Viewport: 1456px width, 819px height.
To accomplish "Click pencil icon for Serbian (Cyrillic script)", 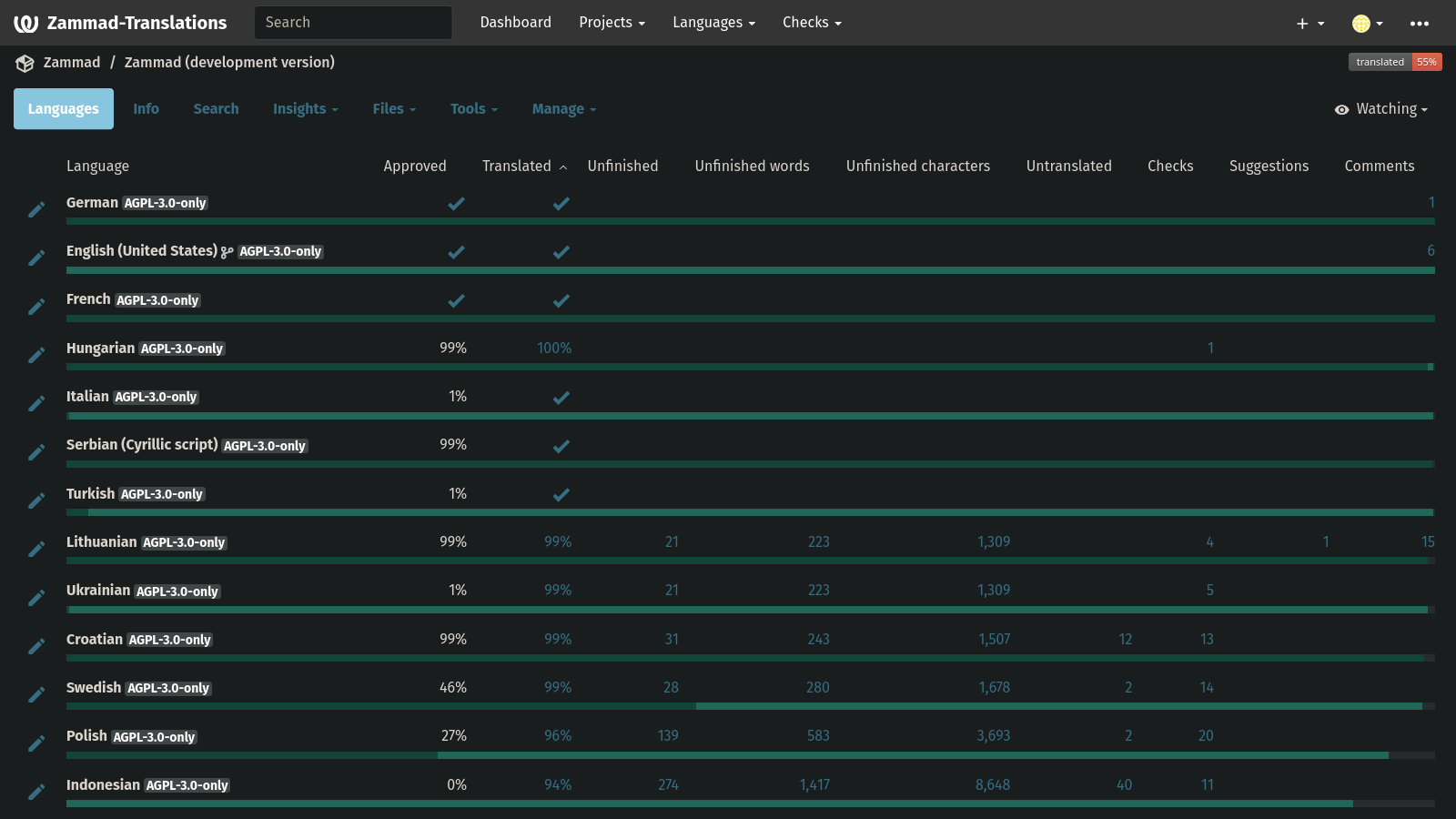I will point(36,452).
